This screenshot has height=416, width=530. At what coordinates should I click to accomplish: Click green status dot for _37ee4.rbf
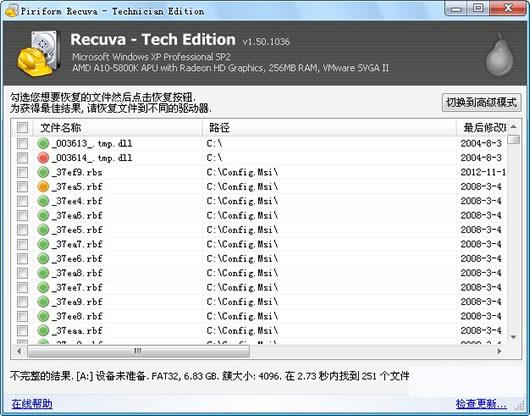click(x=43, y=201)
